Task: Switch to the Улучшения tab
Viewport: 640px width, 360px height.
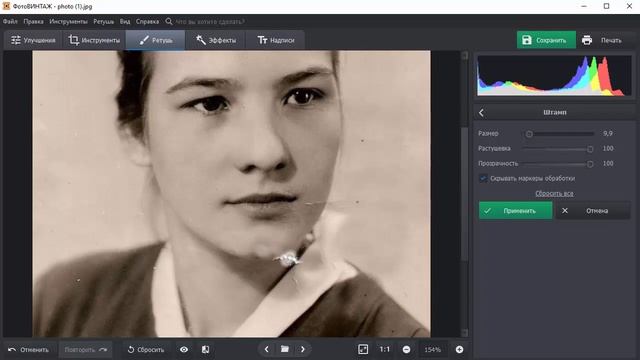Action: tap(33, 40)
